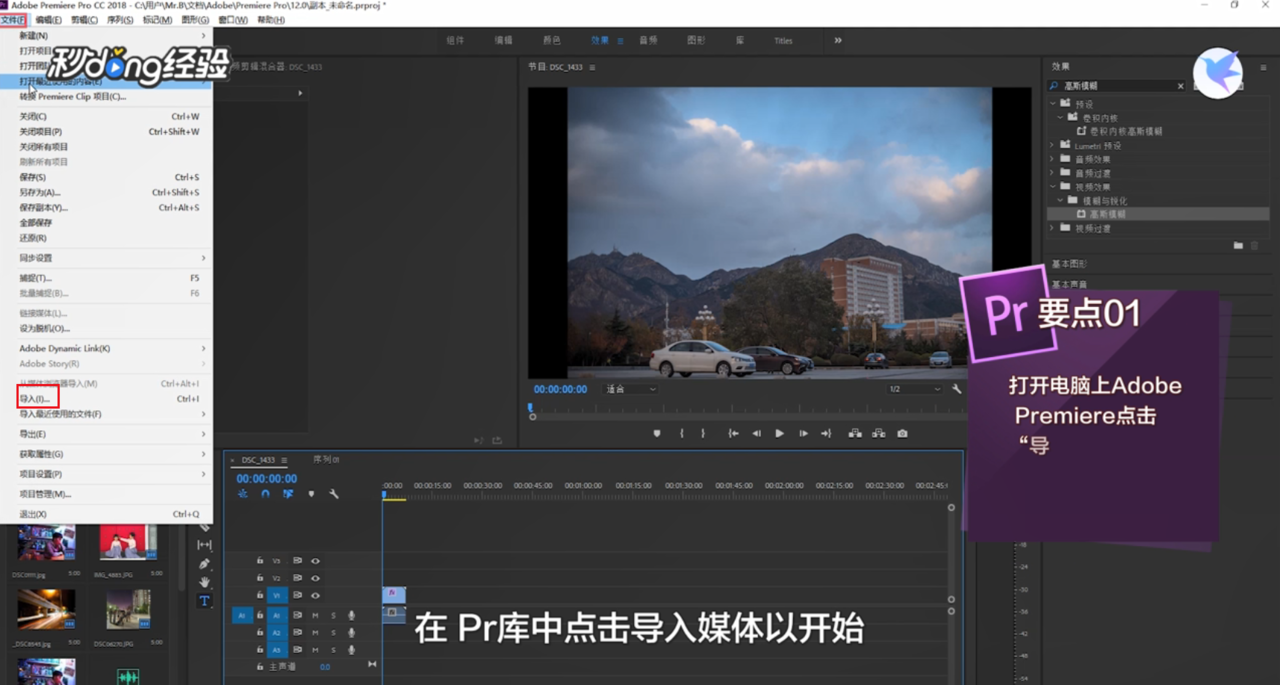Select the Hand tool

pyautogui.click(x=204, y=582)
